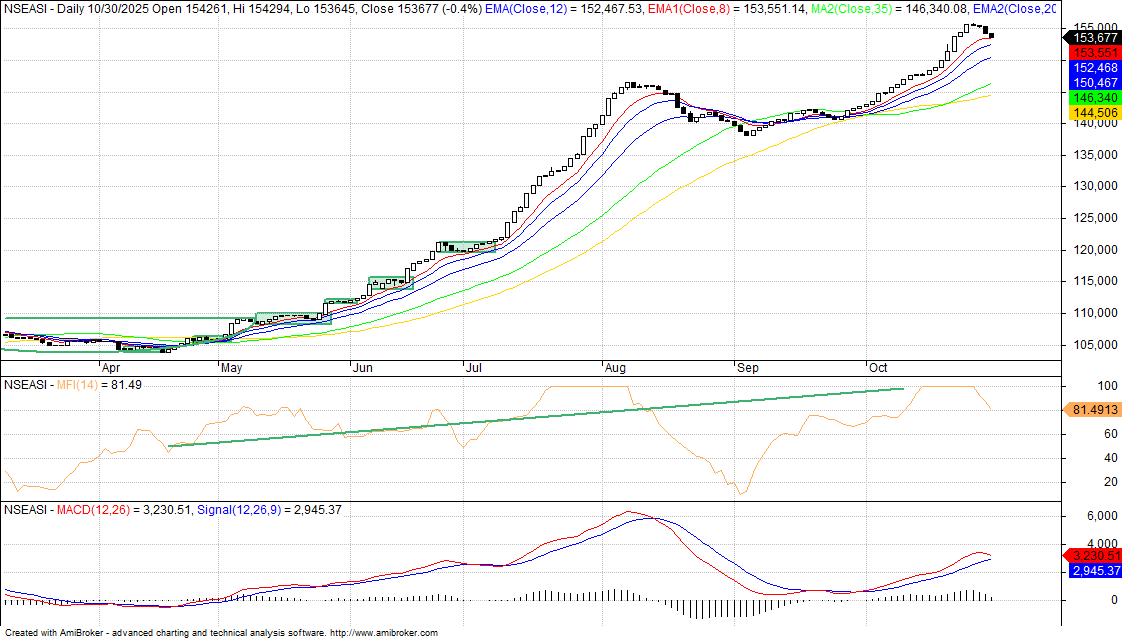Select the May marker on the date axis
1122x639 pixels.
[x=231, y=367]
